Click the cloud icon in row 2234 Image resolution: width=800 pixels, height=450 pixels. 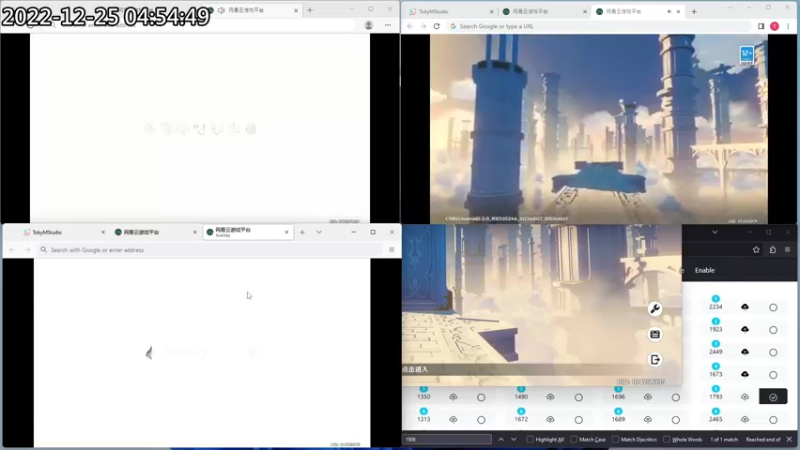(x=745, y=307)
